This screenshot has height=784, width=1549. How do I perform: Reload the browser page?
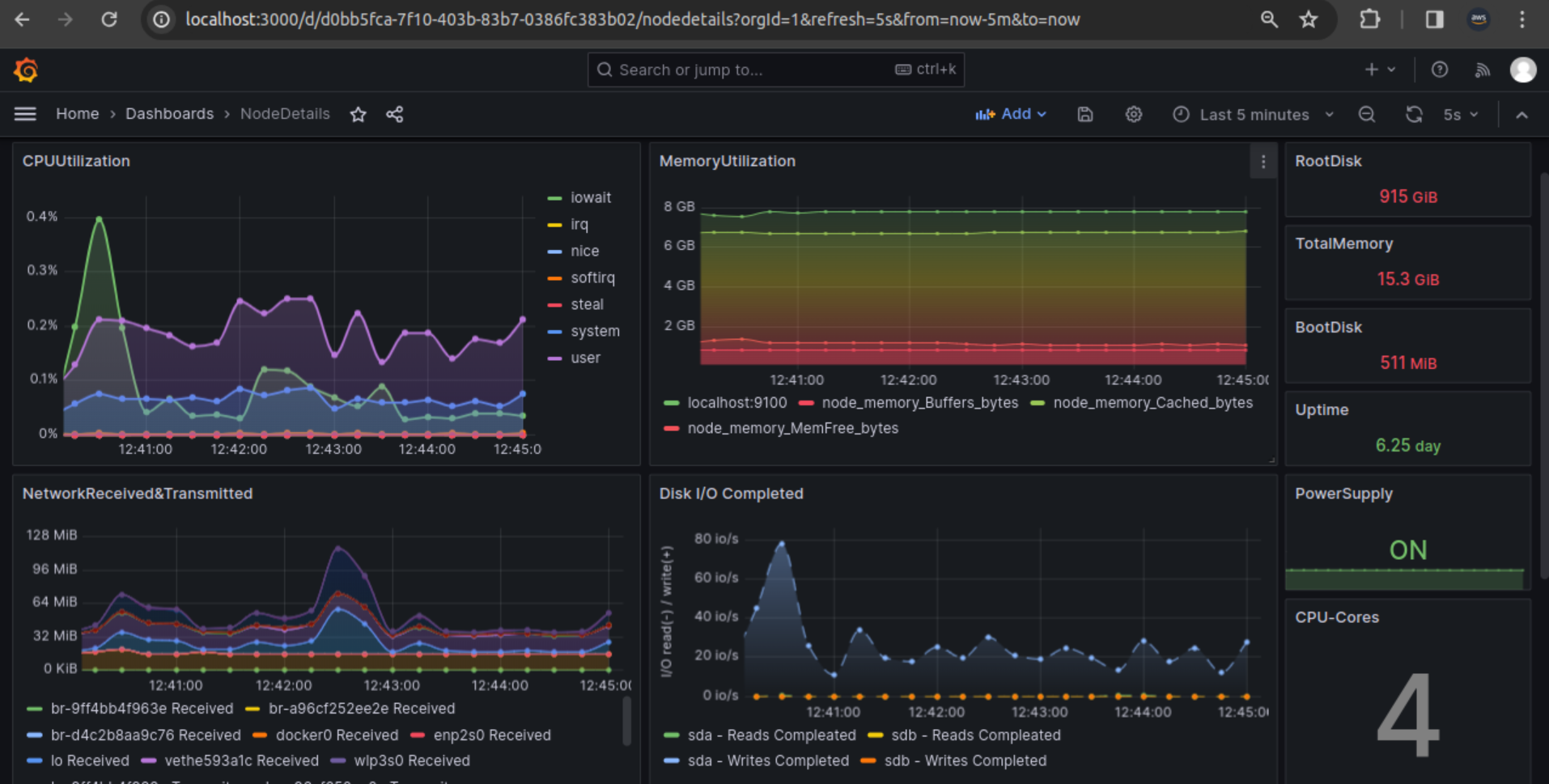109,19
